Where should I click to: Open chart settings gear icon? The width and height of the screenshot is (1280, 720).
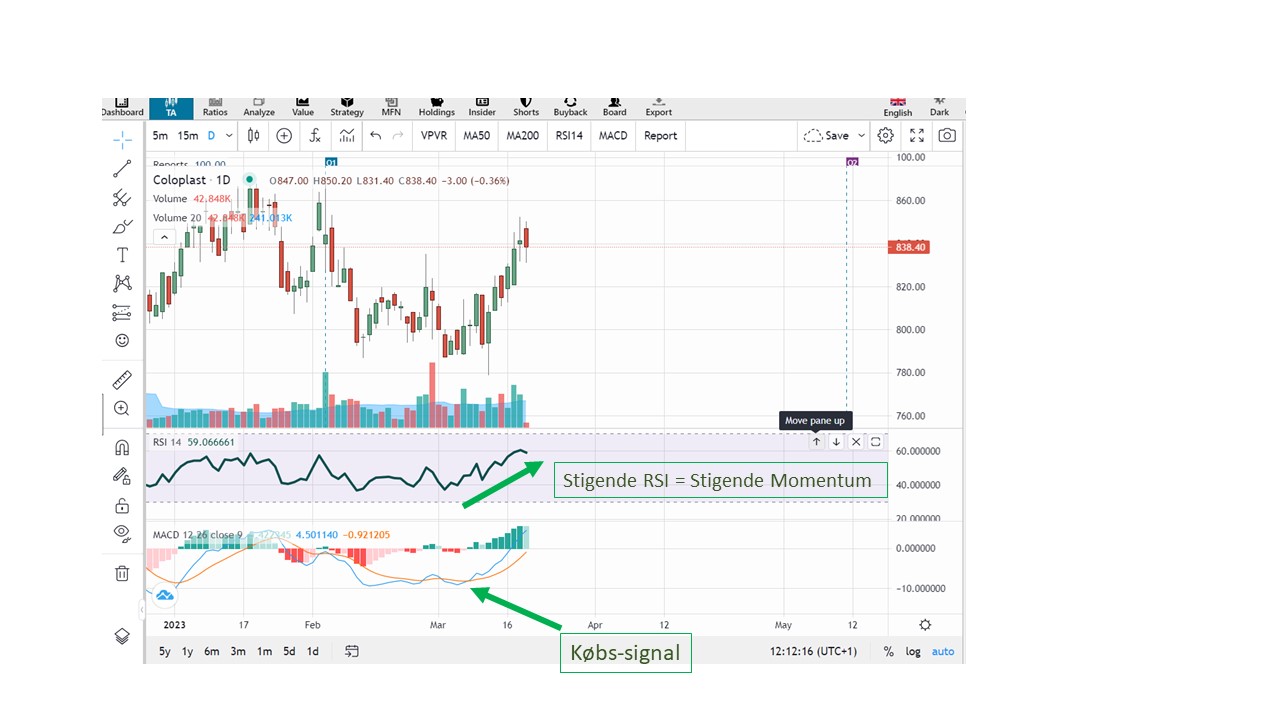pos(886,136)
